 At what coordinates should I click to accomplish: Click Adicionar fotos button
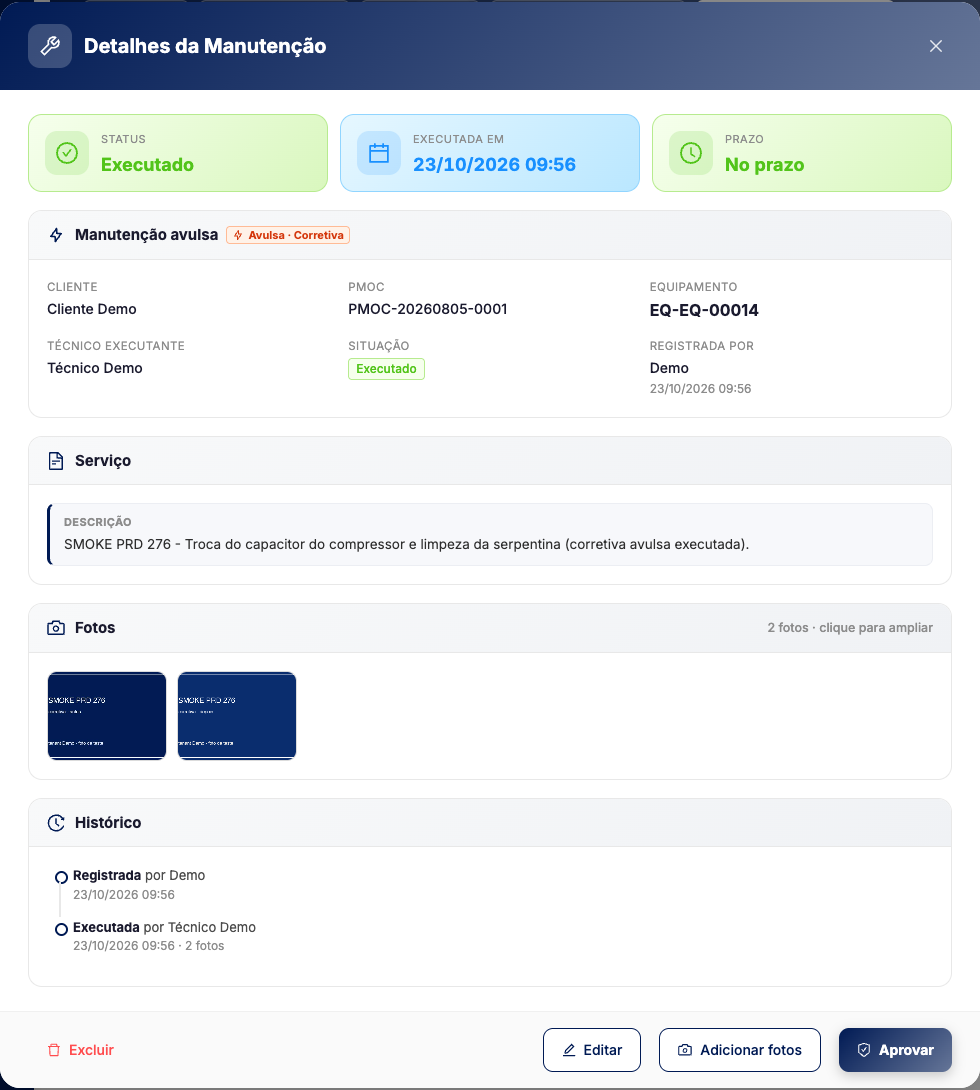740,1050
